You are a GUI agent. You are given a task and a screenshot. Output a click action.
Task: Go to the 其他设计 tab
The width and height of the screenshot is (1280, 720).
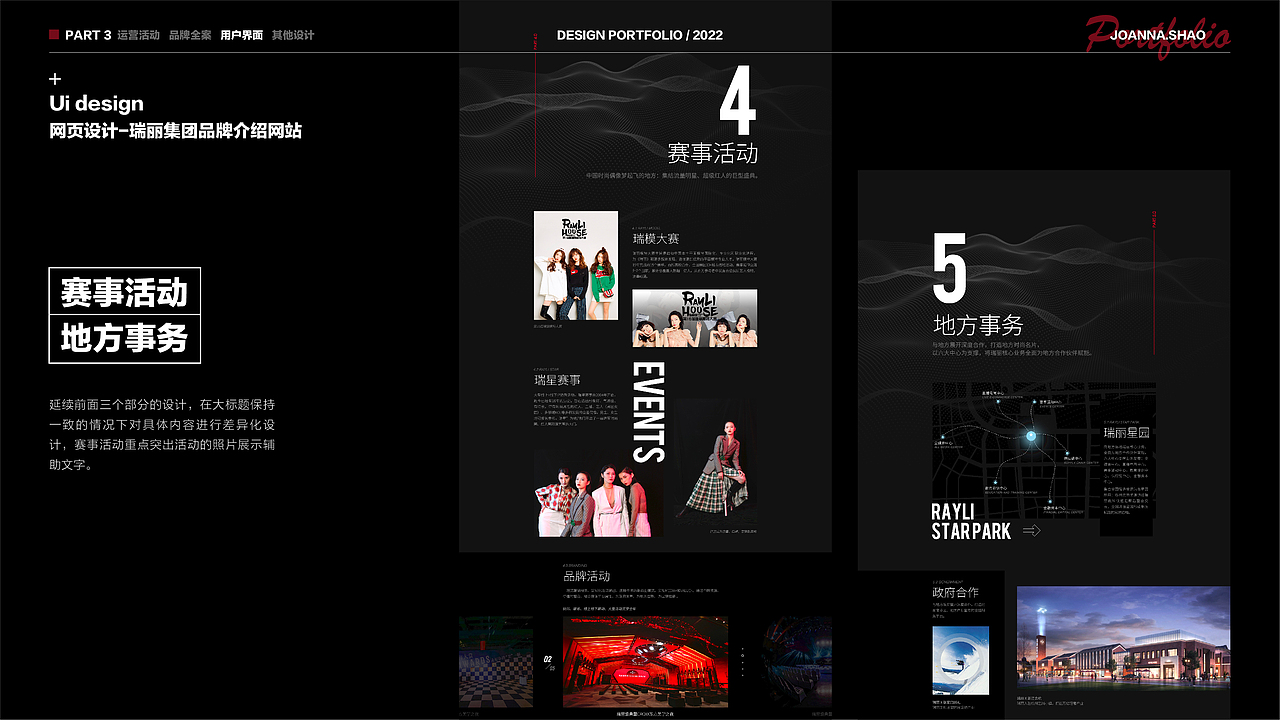[x=293, y=35]
